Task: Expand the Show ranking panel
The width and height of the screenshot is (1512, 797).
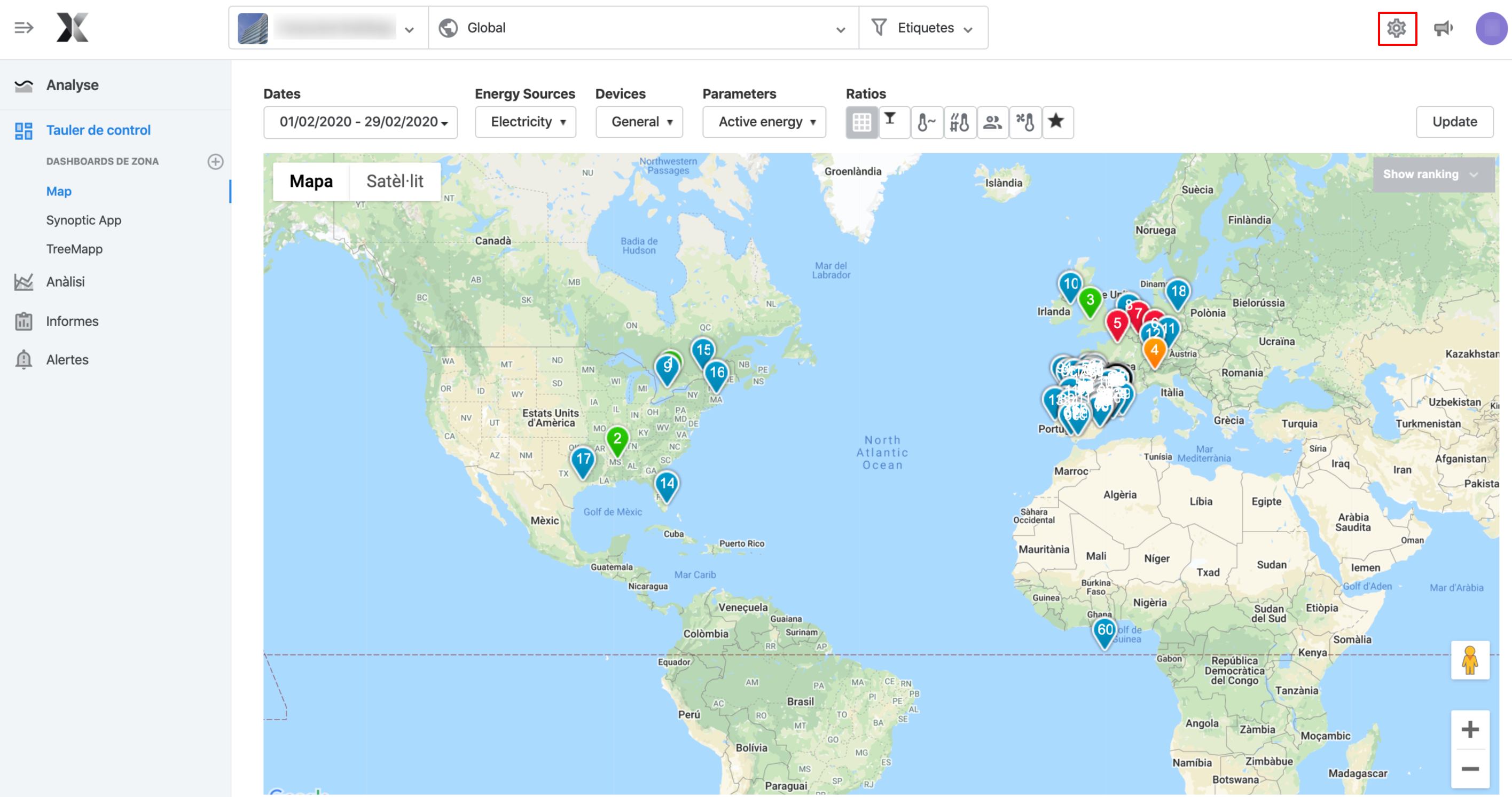Action: point(1433,174)
